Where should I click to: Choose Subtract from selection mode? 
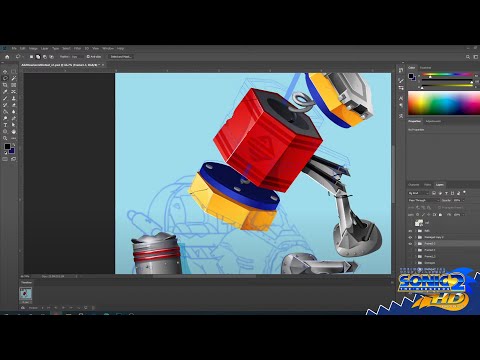coord(45,57)
